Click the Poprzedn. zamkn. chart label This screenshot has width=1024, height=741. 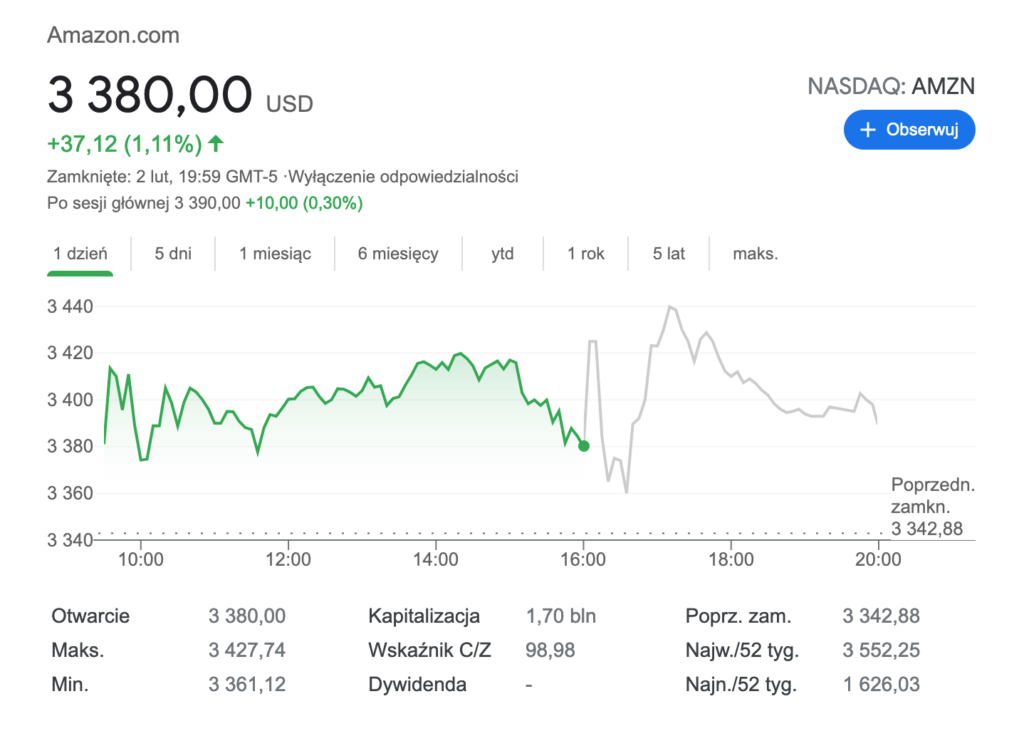pyautogui.click(x=933, y=496)
